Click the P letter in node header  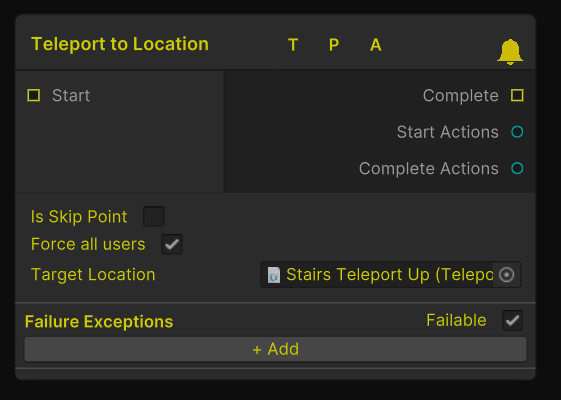pos(334,45)
